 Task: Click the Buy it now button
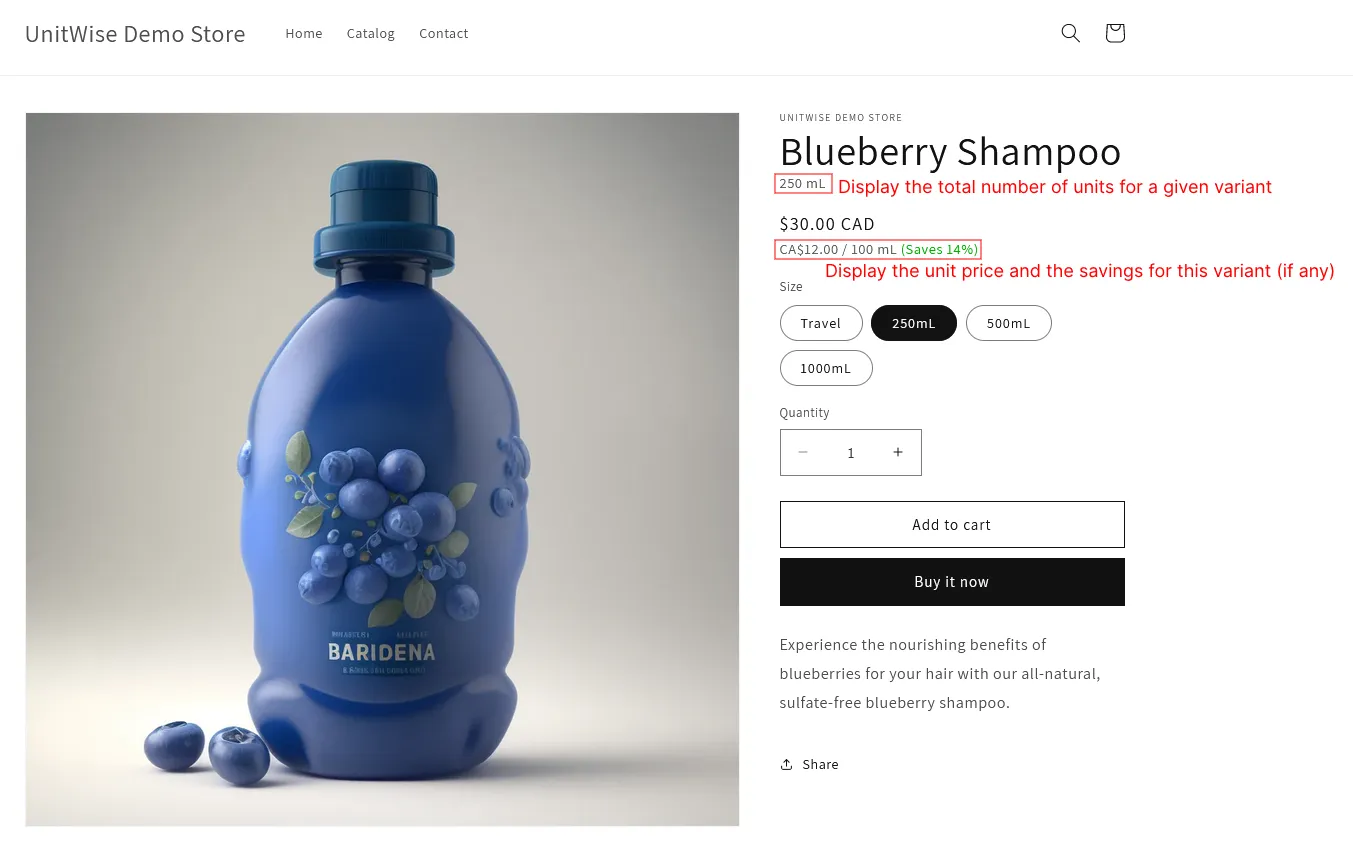tap(952, 582)
